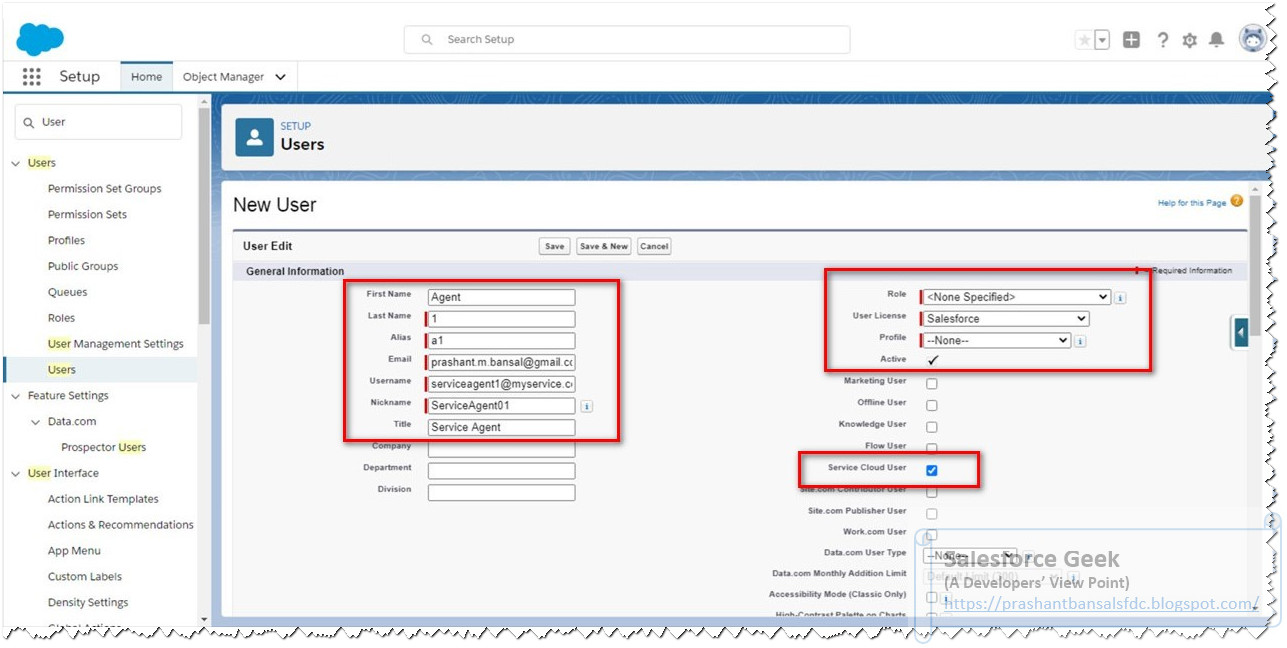Open the help question mark icon
The width and height of the screenshot is (1287, 648).
(x=1162, y=40)
